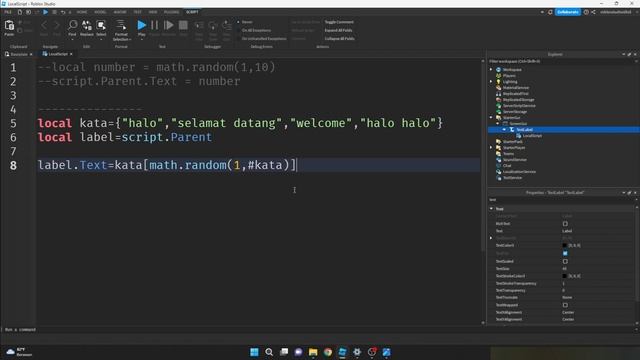640x360 pixels.
Task: Open the Play button dropdown arrow
Action: pos(142,40)
